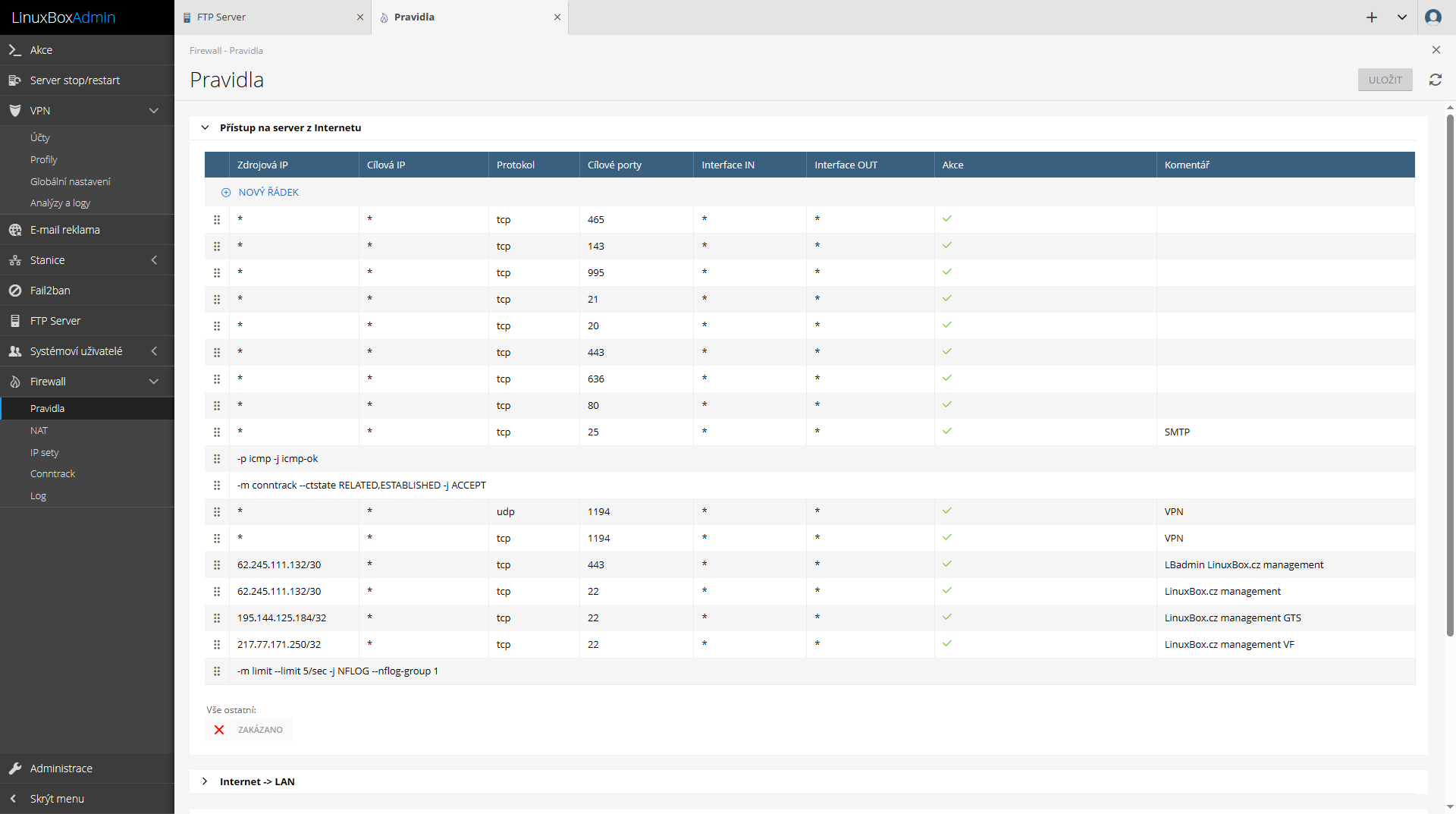Click the Administrace wrench icon

(14, 768)
